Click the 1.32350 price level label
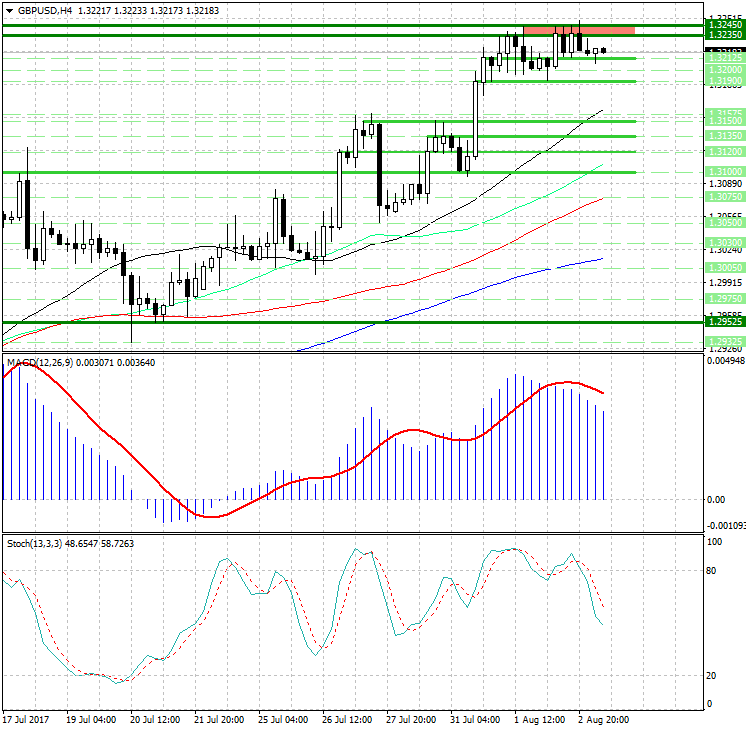 click(723, 35)
